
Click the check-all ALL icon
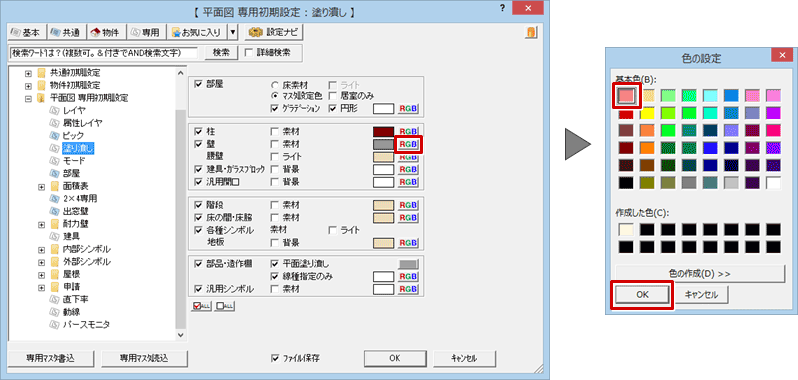click(202, 306)
